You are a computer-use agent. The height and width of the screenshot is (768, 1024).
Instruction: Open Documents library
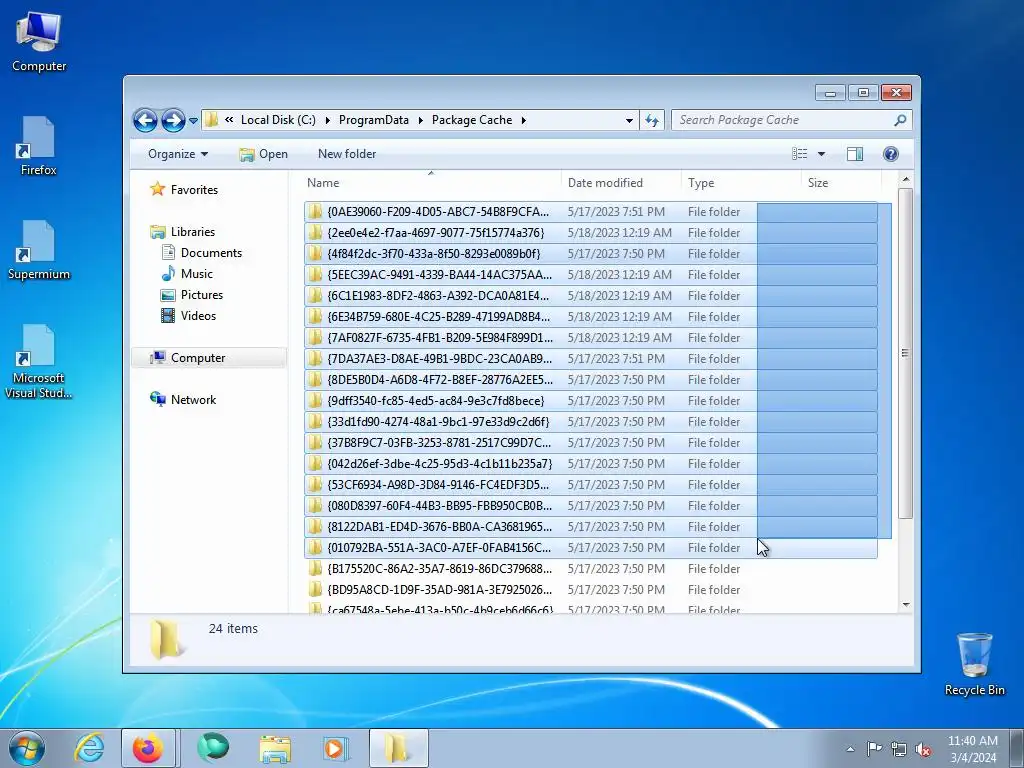click(x=211, y=253)
